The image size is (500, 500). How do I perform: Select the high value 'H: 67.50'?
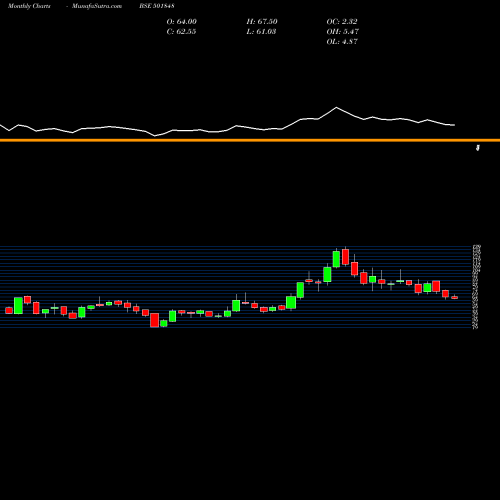click(x=262, y=22)
